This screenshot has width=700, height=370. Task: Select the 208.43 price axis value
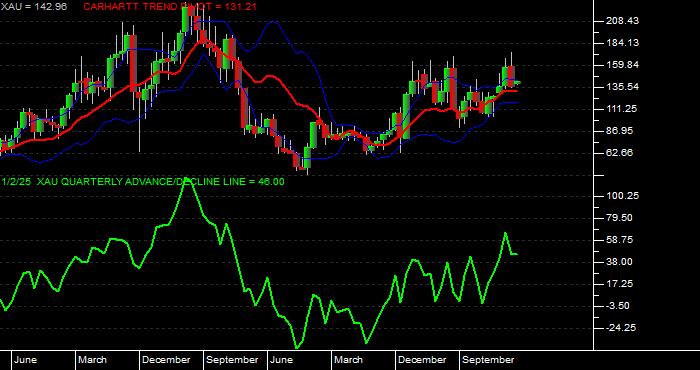[x=622, y=21]
